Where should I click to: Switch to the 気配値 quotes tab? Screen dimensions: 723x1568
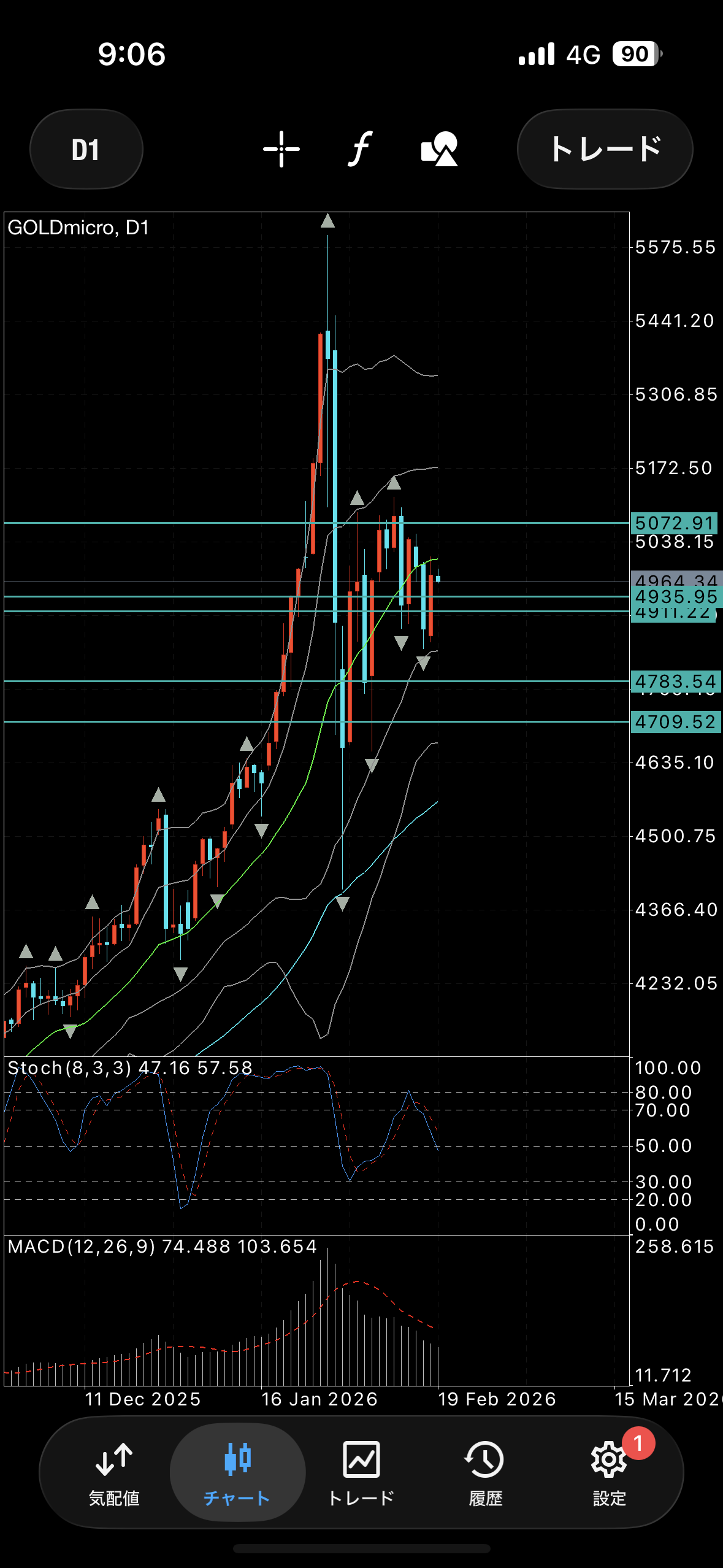[114, 1474]
